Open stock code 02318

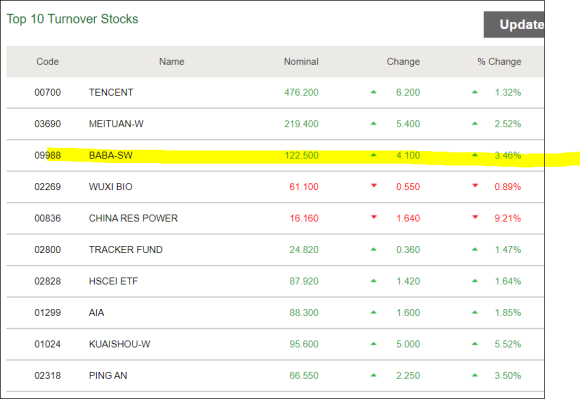coord(47,375)
